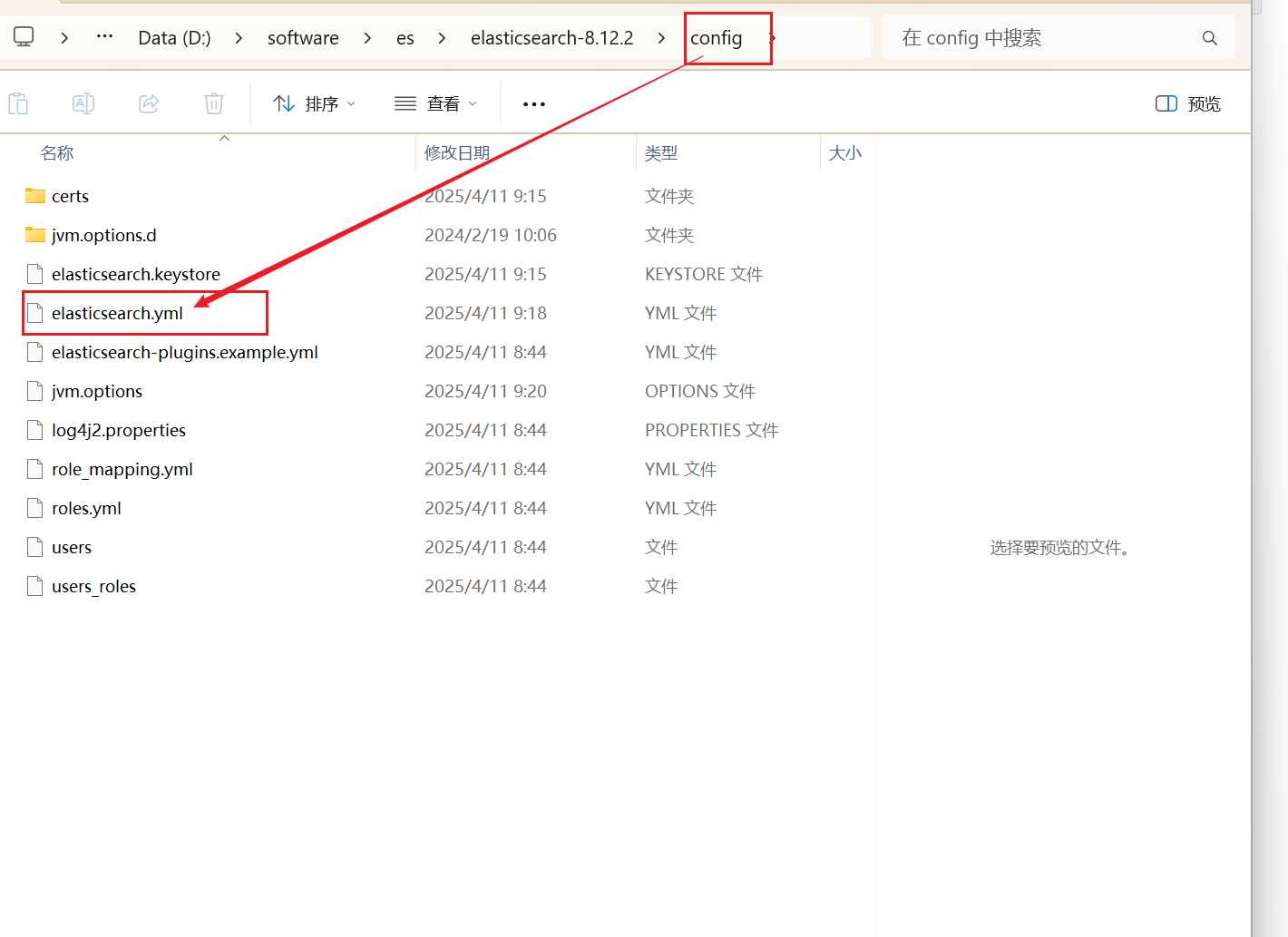1288x937 pixels.
Task: Click the OPTIONS 文件 type cell
Action: [x=700, y=391]
